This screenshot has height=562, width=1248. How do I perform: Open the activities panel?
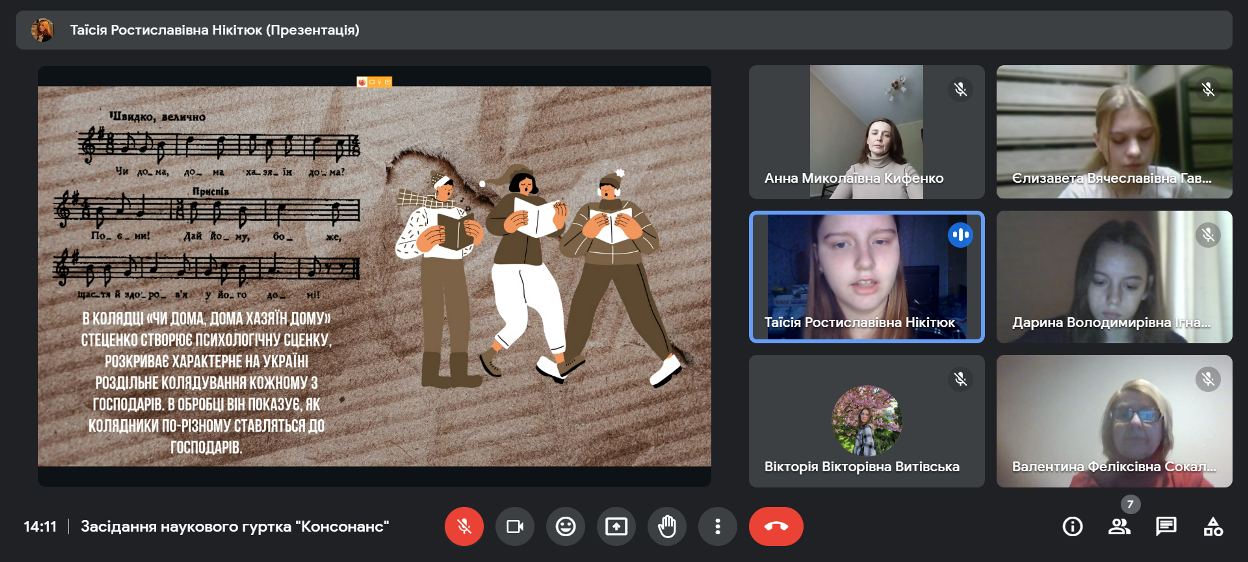(x=1213, y=526)
